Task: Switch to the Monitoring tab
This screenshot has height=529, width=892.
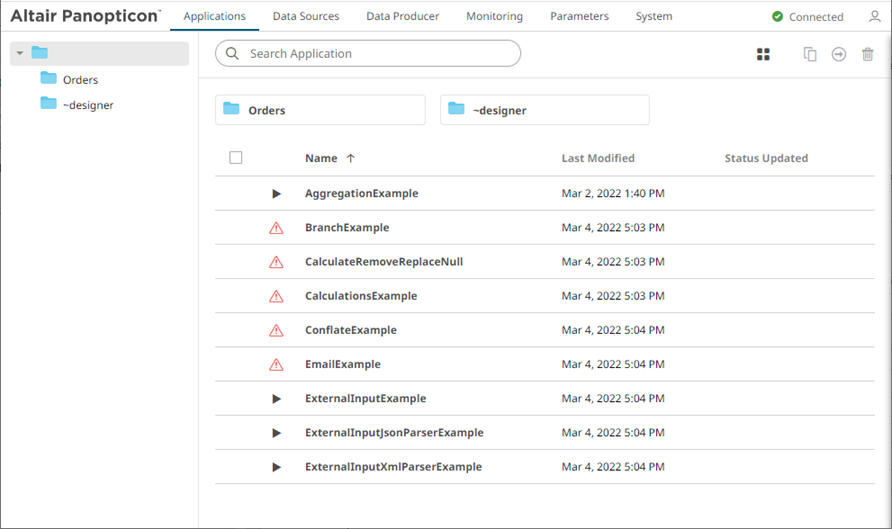Action: (x=494, y=17)
